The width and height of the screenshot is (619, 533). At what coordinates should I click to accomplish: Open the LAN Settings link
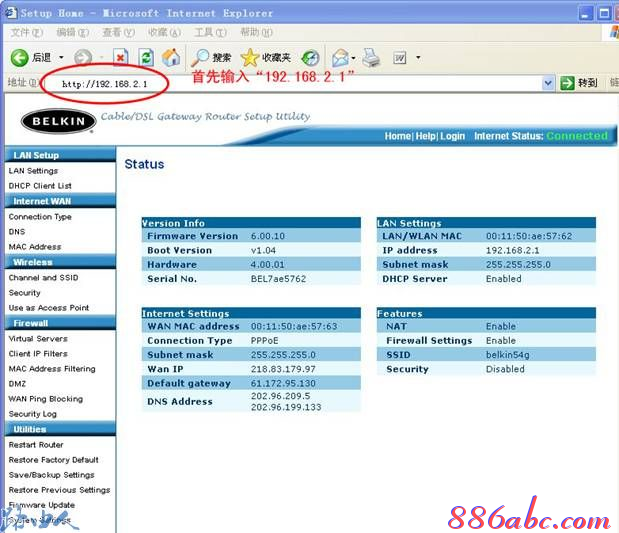33,171
